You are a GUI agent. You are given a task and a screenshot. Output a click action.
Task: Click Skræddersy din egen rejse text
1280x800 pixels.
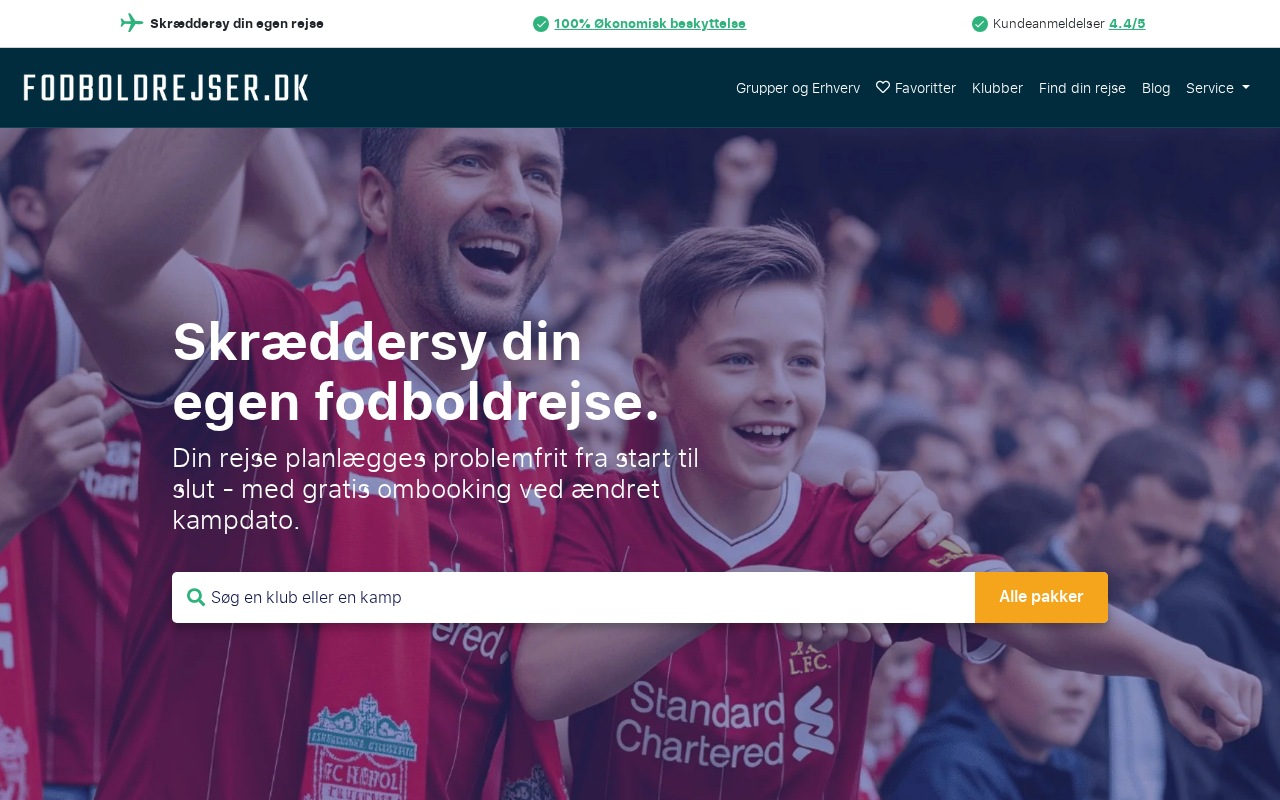point(237,24)
